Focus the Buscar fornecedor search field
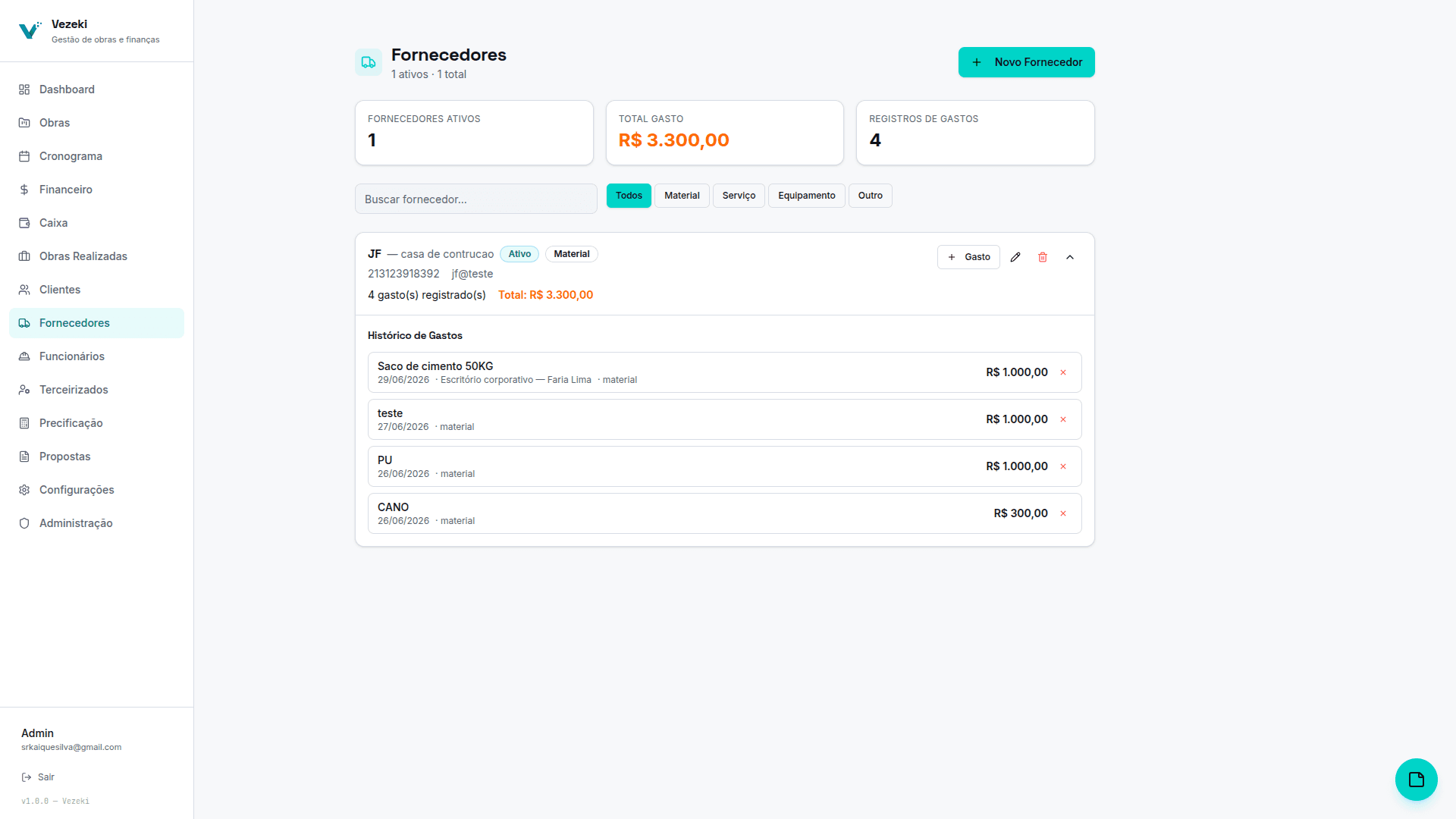This screenshot has height=819, width=1456. [x=475, y=199]
